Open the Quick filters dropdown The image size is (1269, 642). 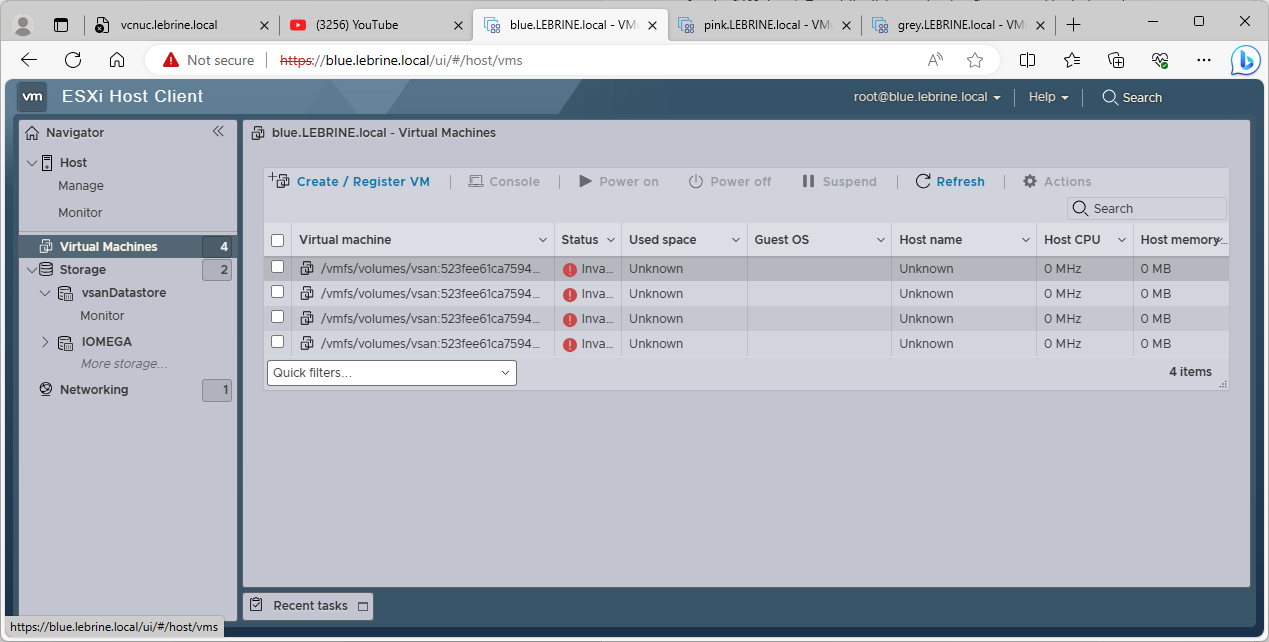click(392, 373)
